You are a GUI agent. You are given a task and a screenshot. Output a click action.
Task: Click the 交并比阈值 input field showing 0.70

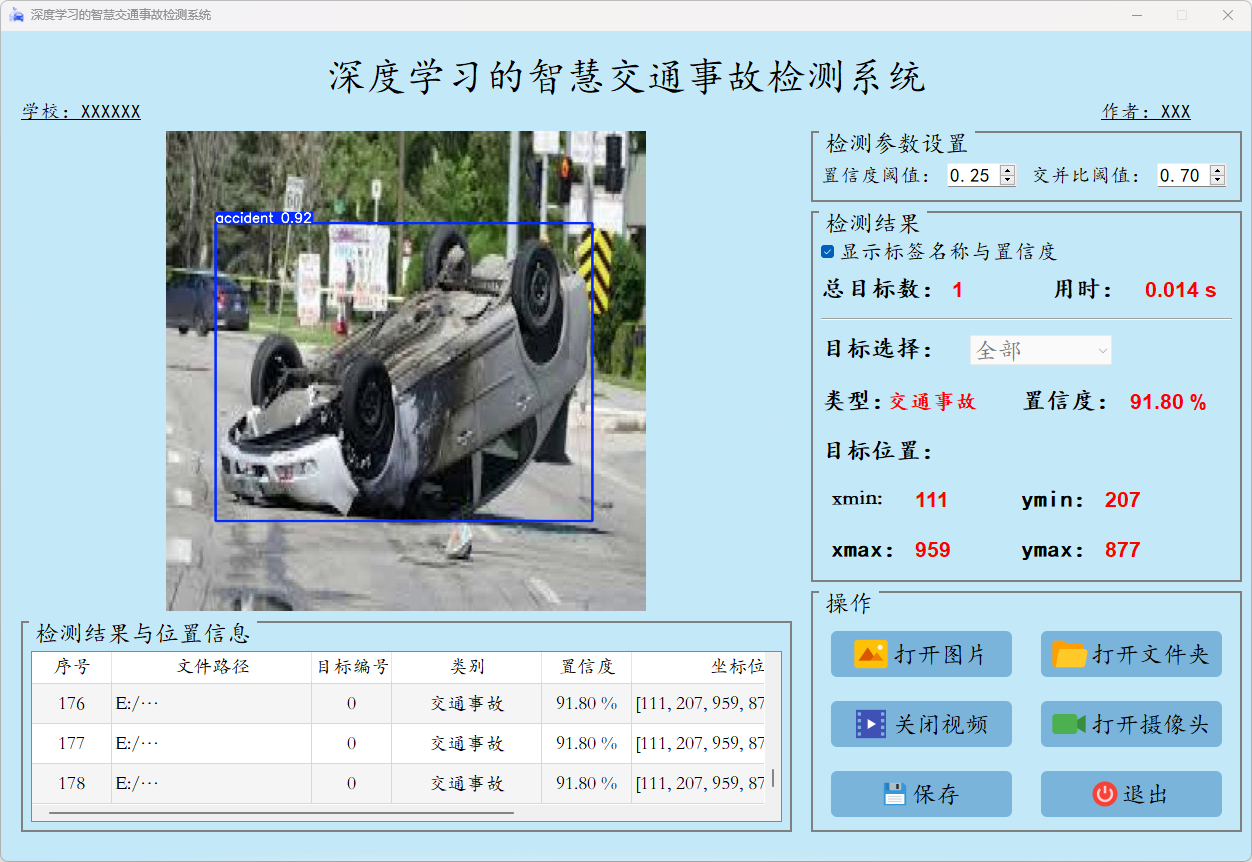click(1181, 176)
